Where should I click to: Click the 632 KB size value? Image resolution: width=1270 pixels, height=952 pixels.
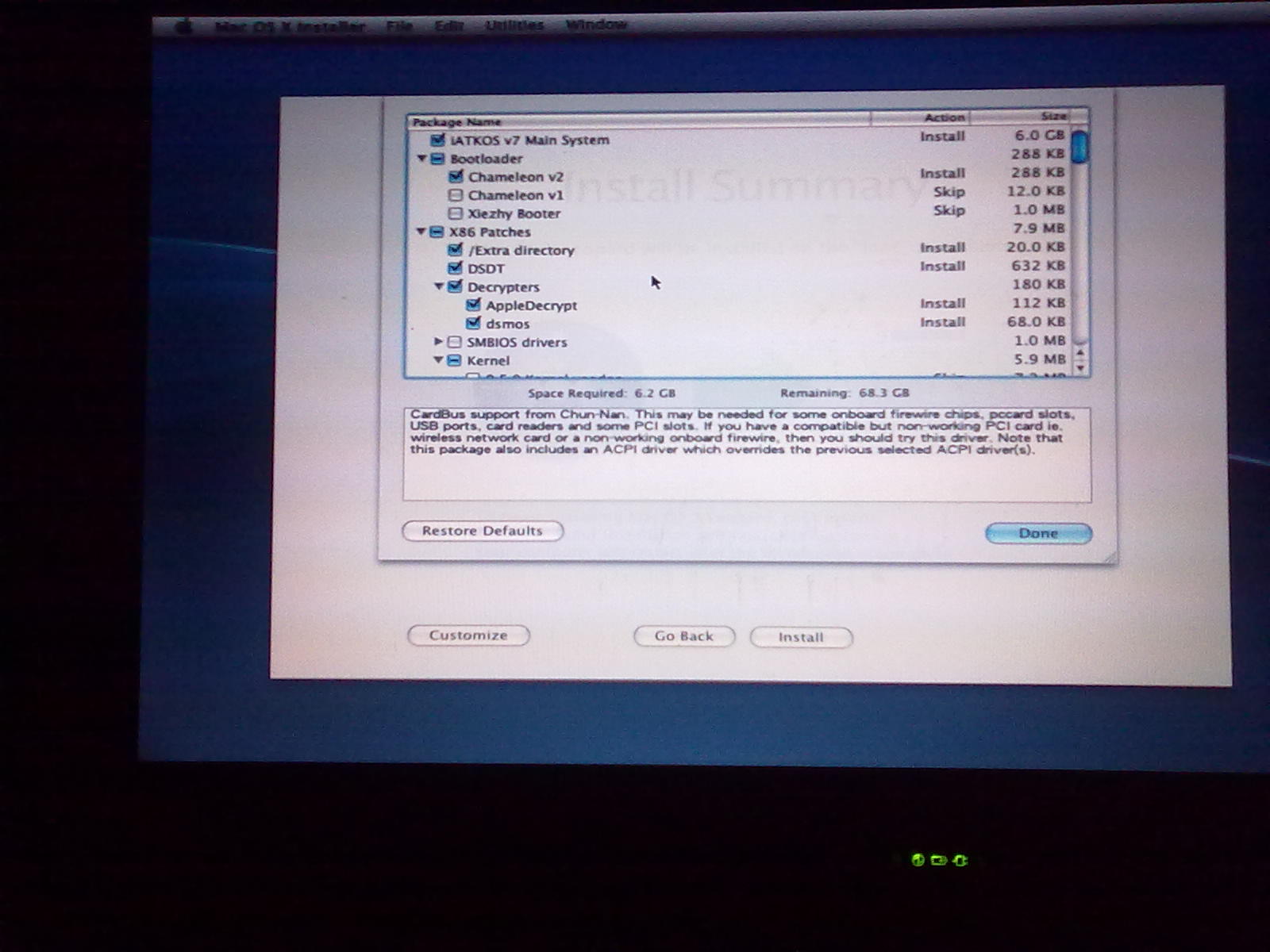[x=1037, y=265]
